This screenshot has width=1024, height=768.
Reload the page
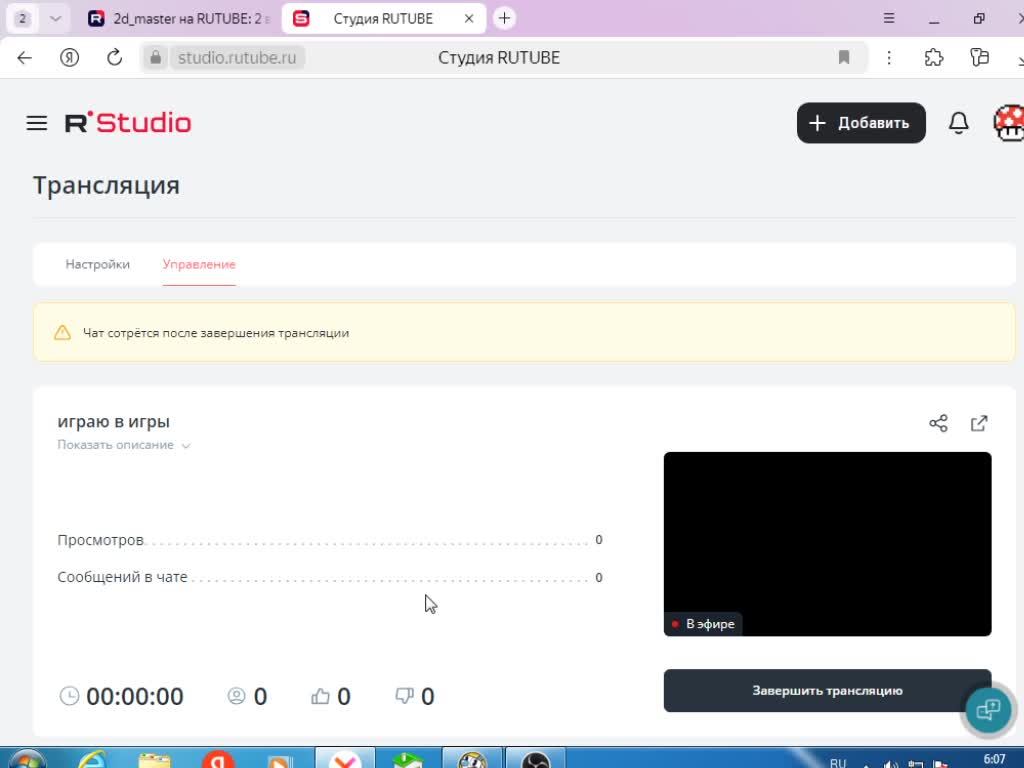click(114, 57)
